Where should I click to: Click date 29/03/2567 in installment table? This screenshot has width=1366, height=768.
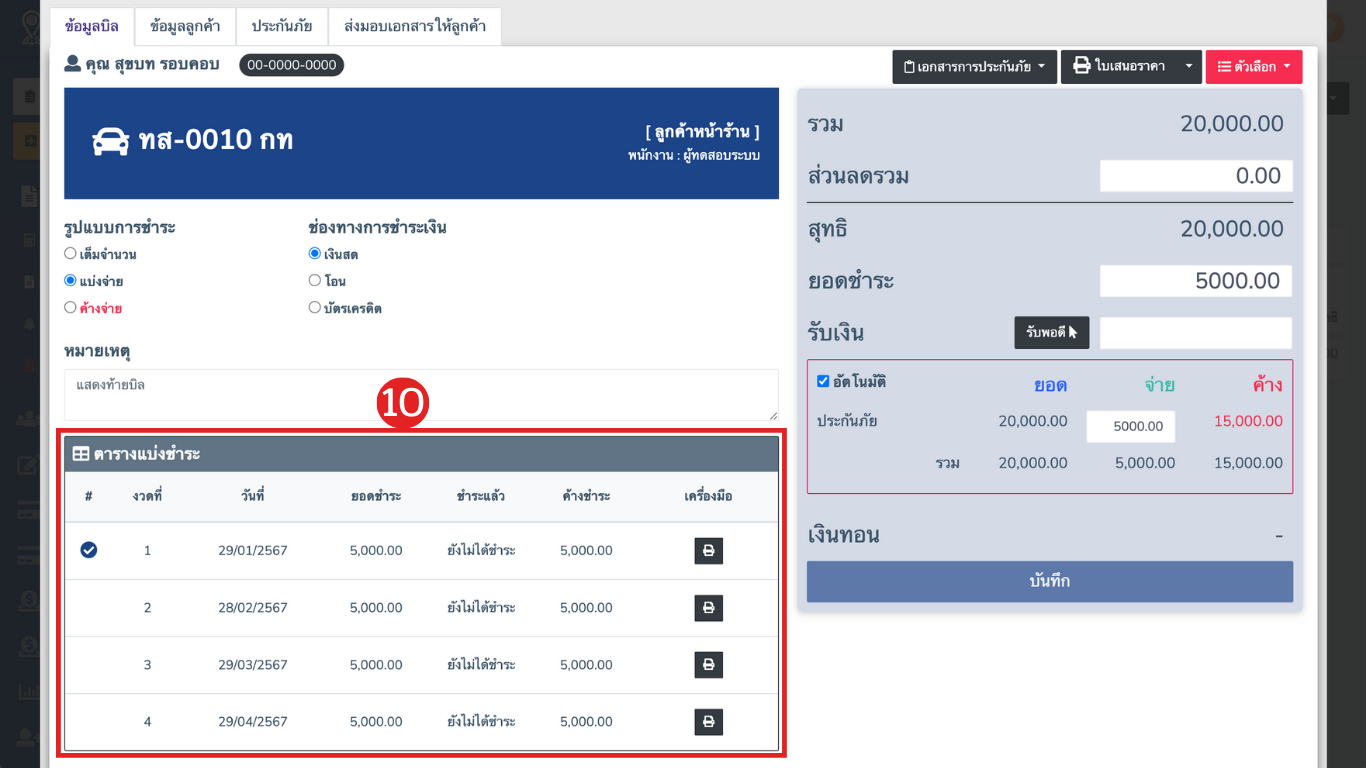click(x=253, y=665)
